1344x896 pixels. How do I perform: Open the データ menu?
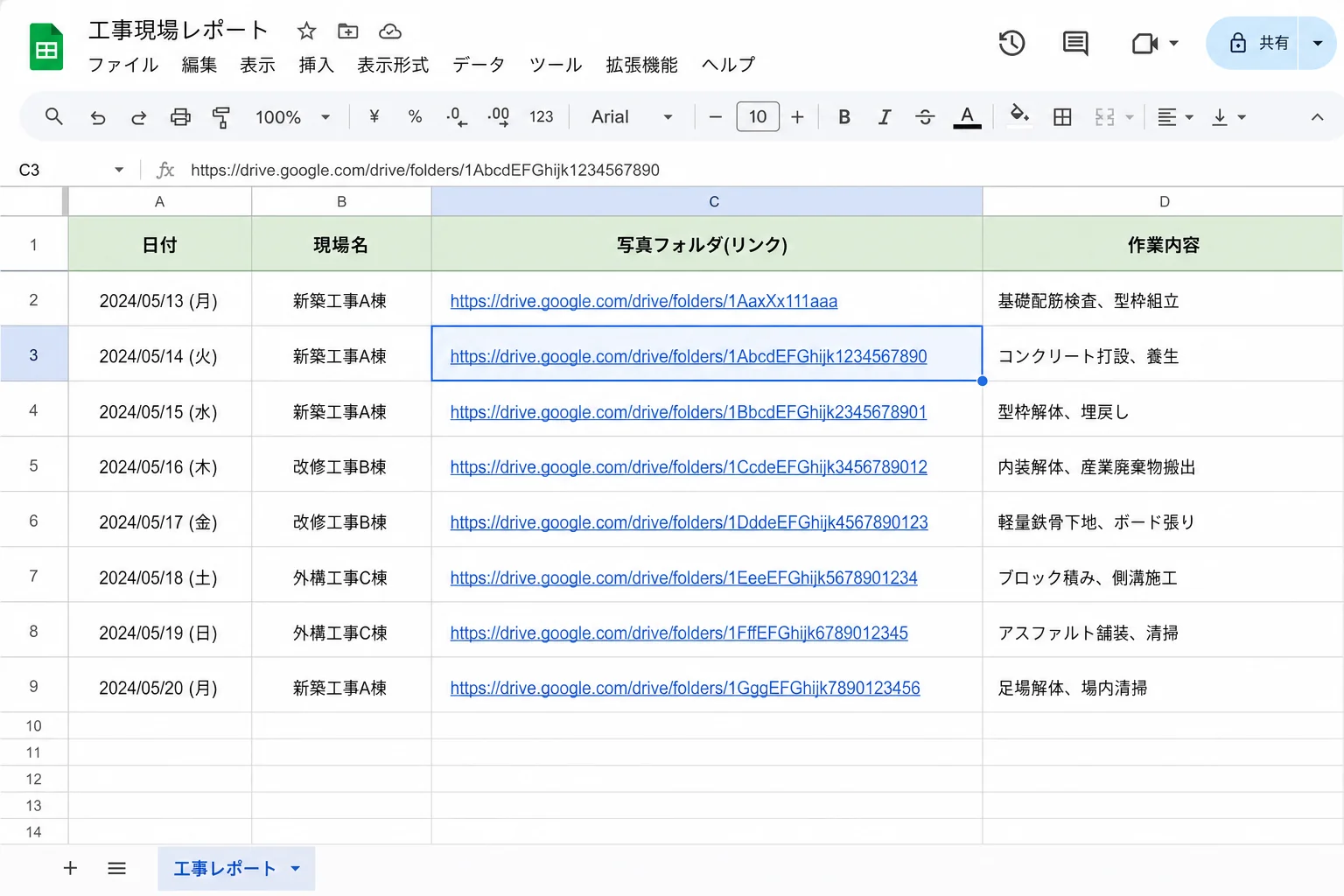click(x=479, y=65)
